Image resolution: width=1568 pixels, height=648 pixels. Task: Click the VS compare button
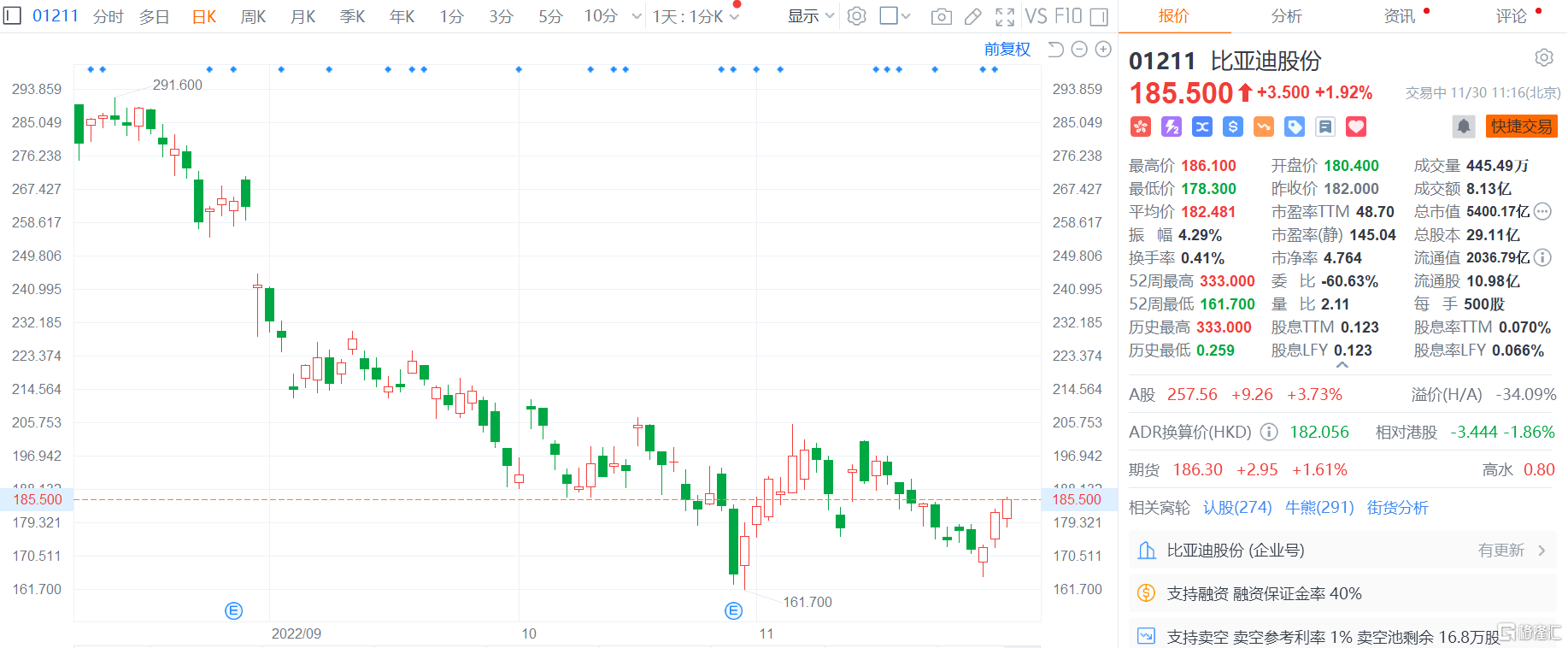[1036, 16]
